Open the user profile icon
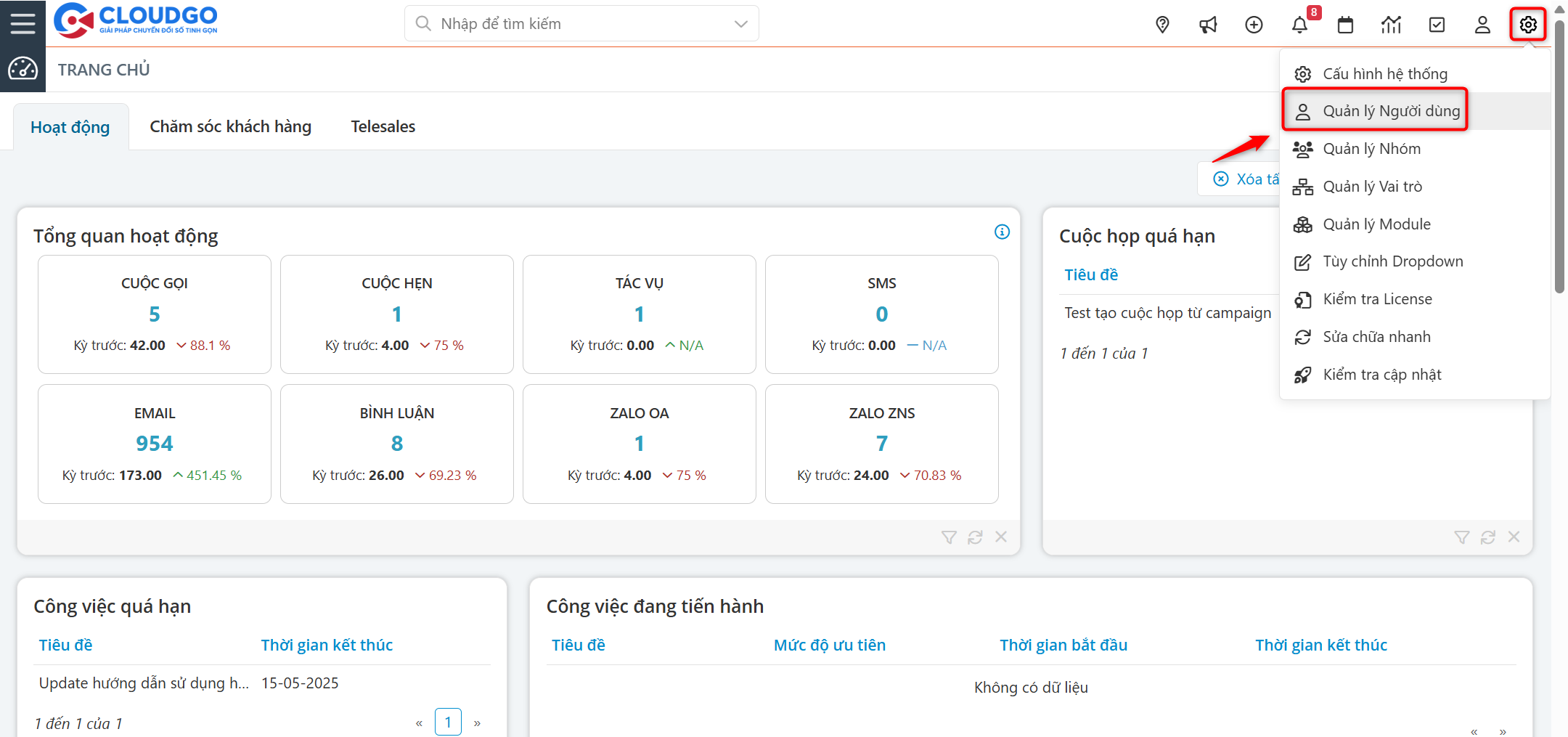1568x737 pixels. click(1482, 25)
